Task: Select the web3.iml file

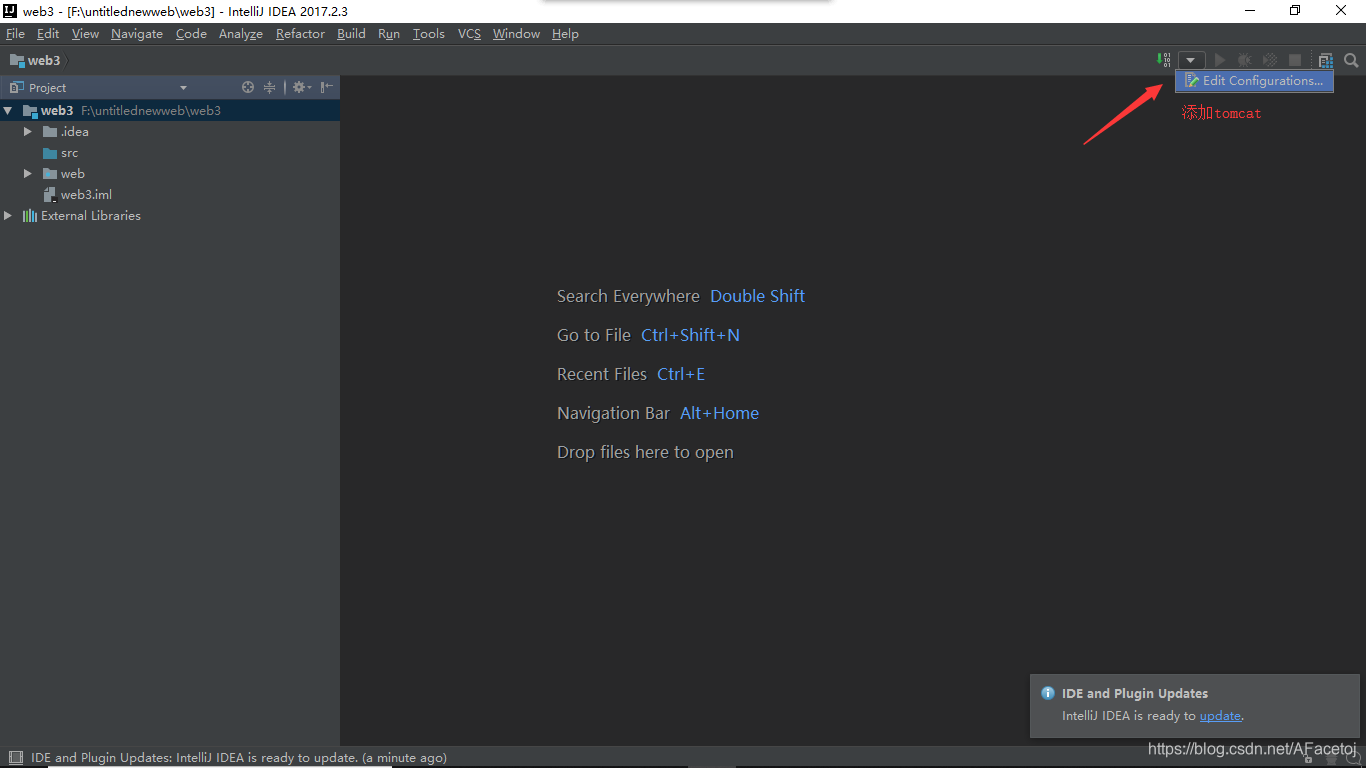Action: pyautogui.click(x=78, y=195)
